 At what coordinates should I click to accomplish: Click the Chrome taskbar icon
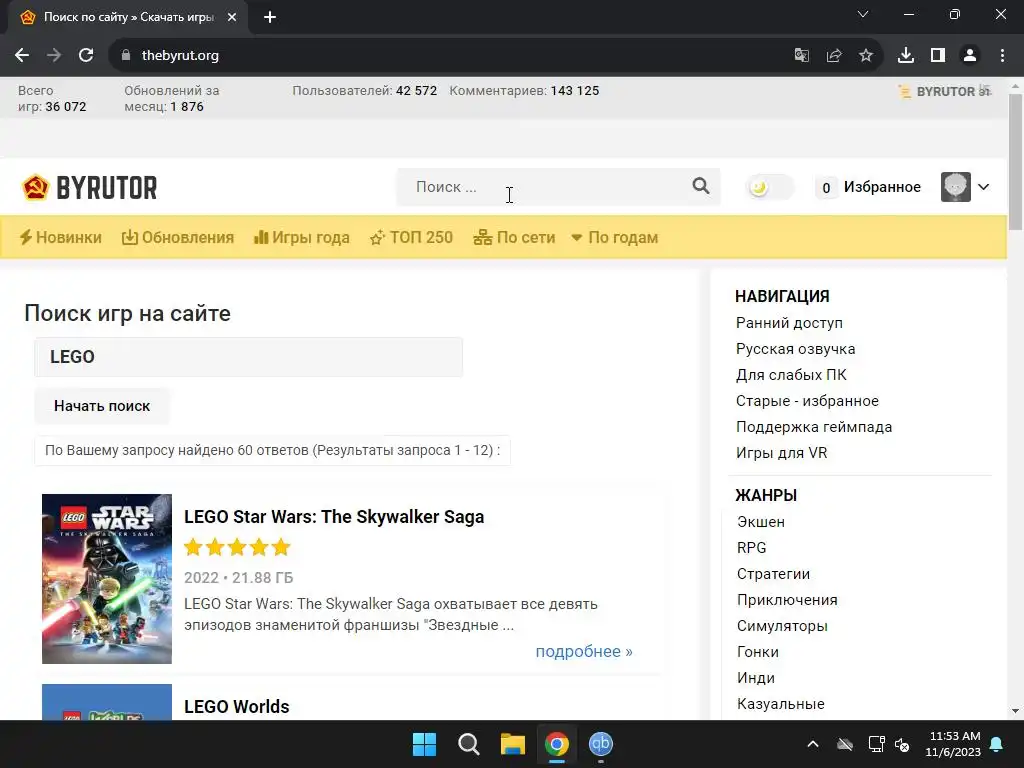(x=556, y=744)
